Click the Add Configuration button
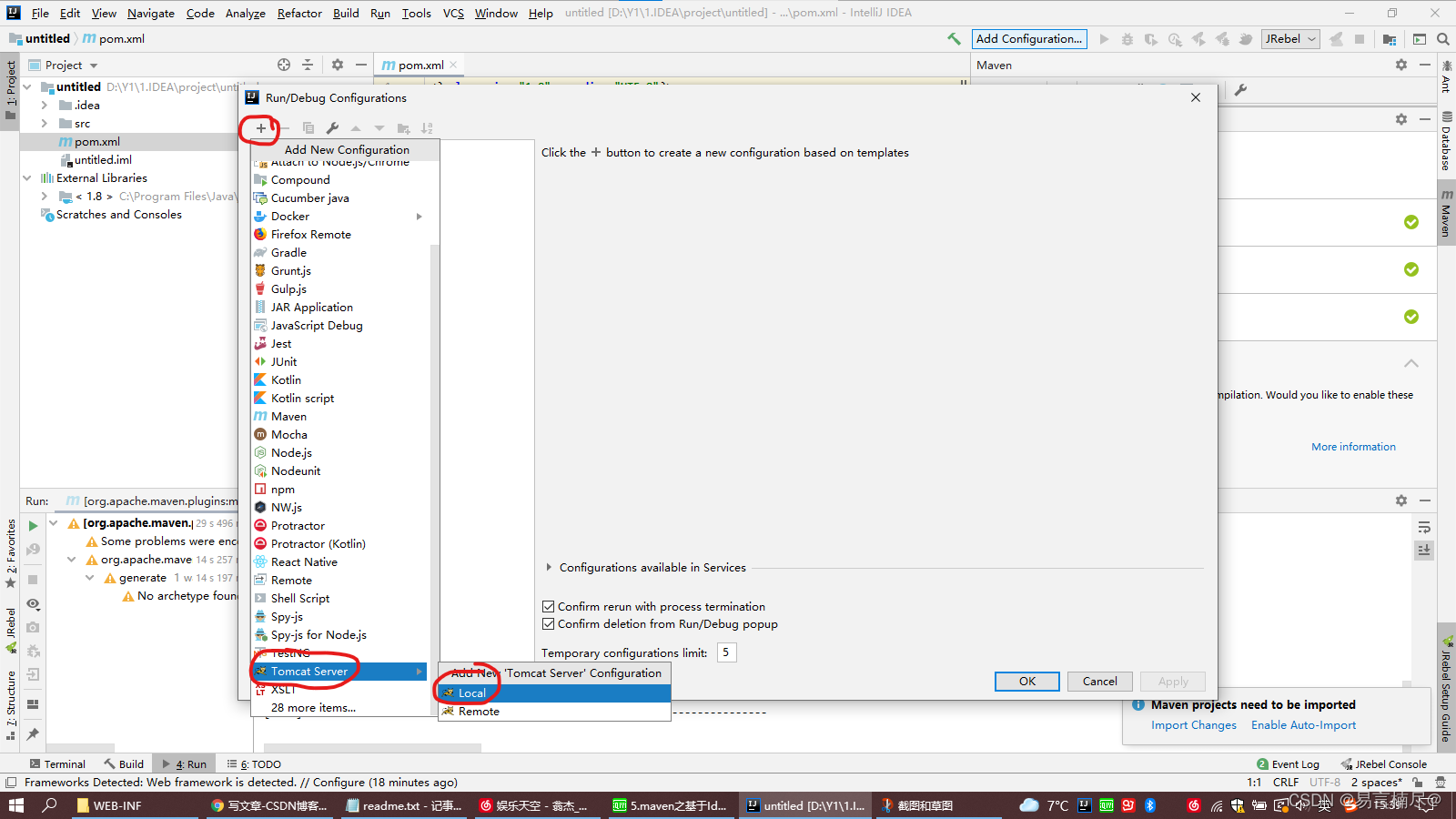This screenshot has width=1456, height=819. click(1029, 39)
